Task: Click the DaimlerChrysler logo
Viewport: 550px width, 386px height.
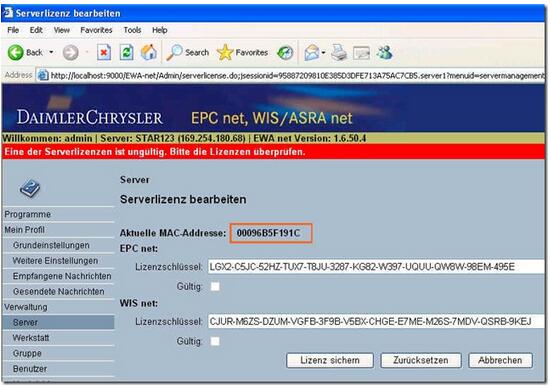Action: 90,118
